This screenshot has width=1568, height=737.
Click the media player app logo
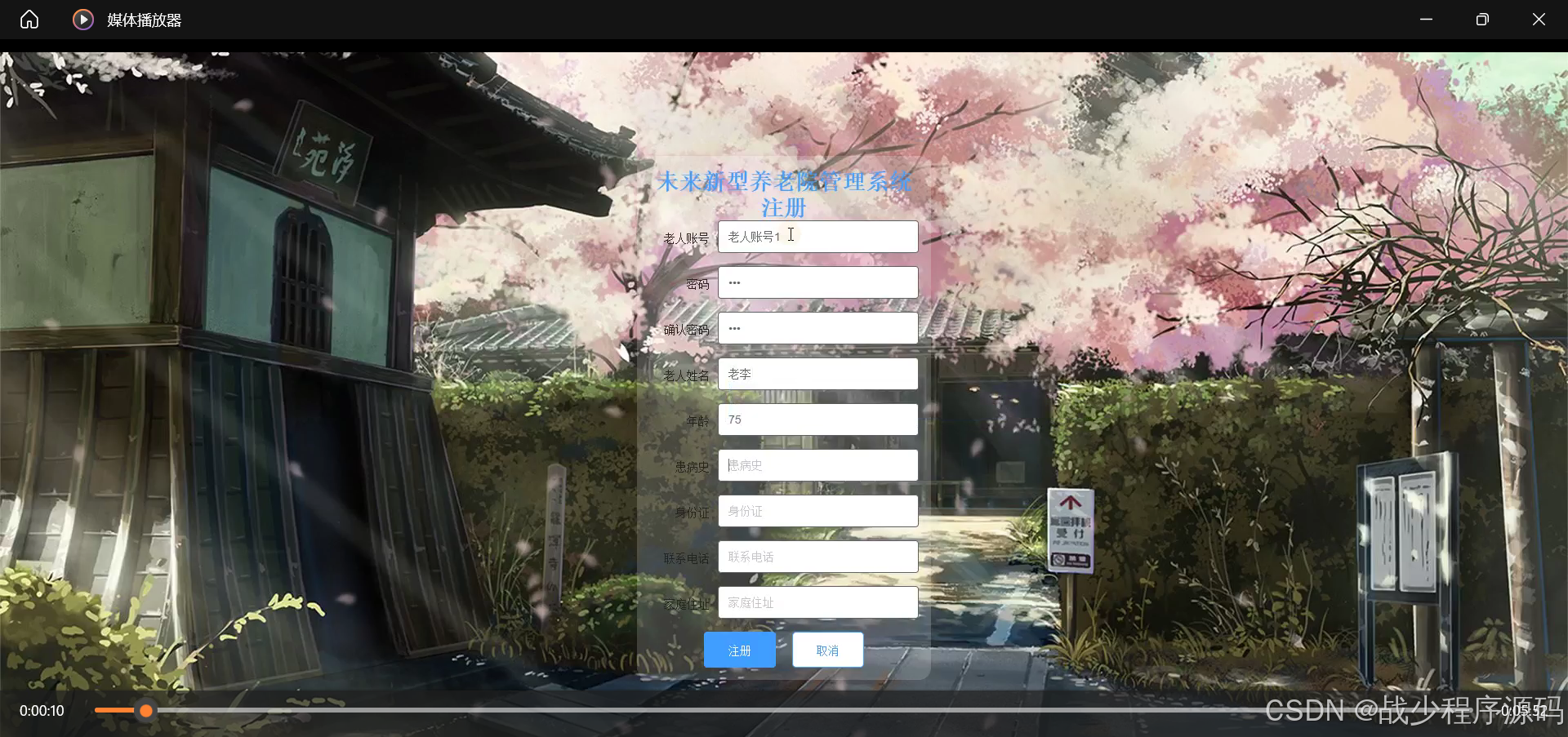83,20
